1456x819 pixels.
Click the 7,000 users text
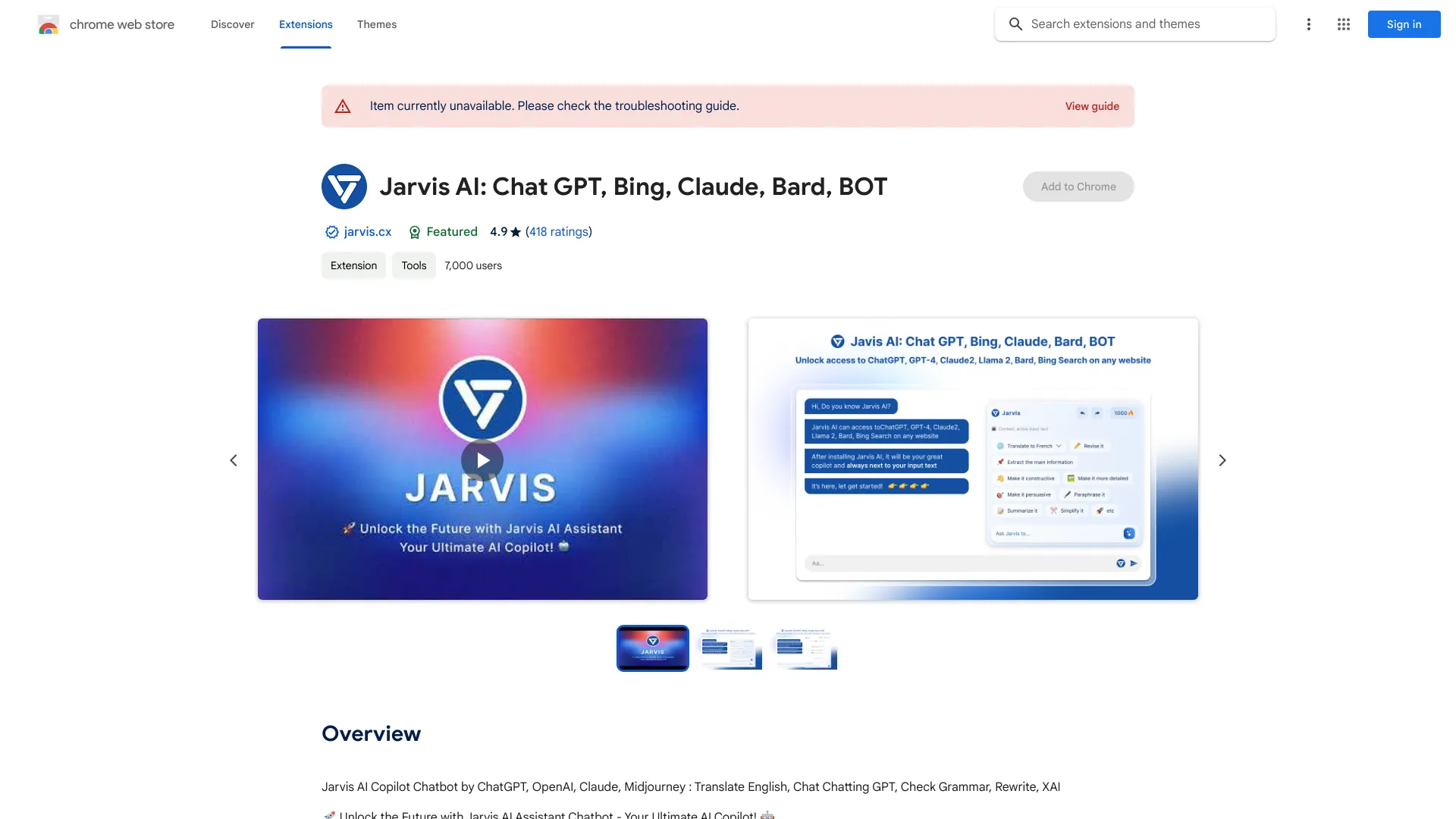(x=473, y=265)
